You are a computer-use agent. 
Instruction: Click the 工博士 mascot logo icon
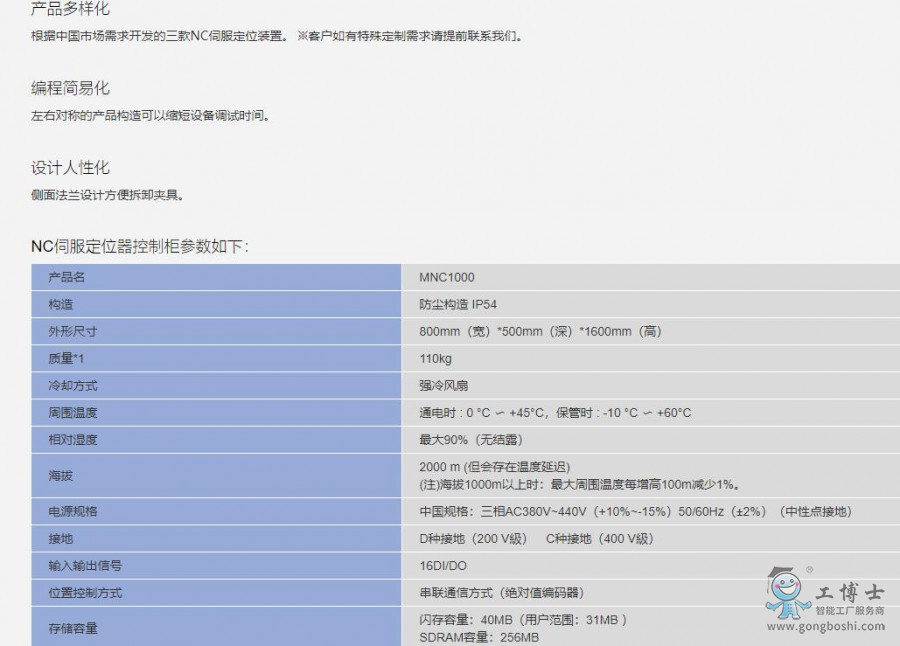[787, 594]
